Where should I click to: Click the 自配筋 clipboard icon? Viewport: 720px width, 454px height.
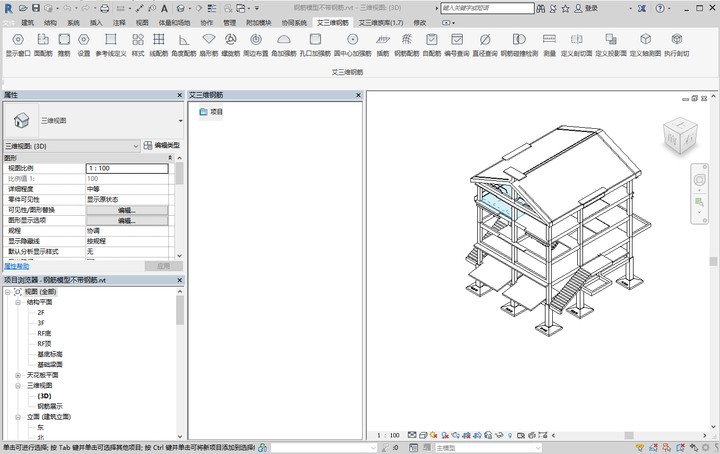coord(432,39)
